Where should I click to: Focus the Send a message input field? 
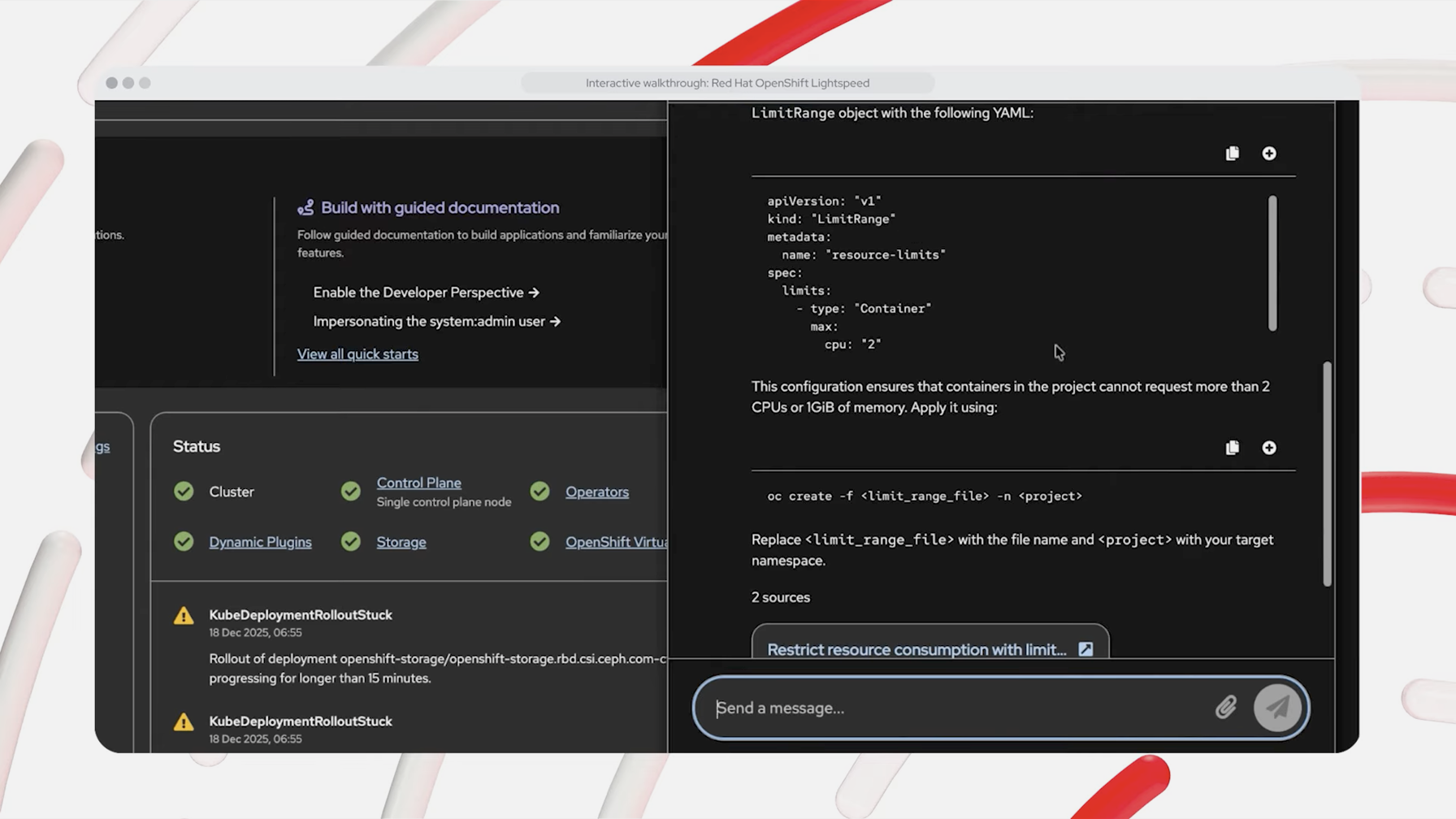point(959,708)
